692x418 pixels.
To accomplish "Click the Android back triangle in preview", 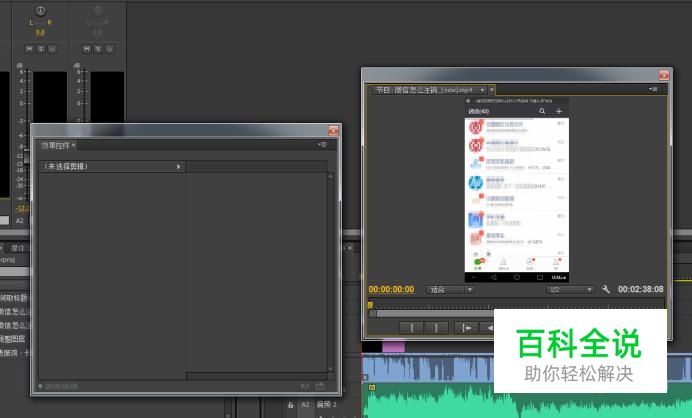I will click(x=493, y=277).
